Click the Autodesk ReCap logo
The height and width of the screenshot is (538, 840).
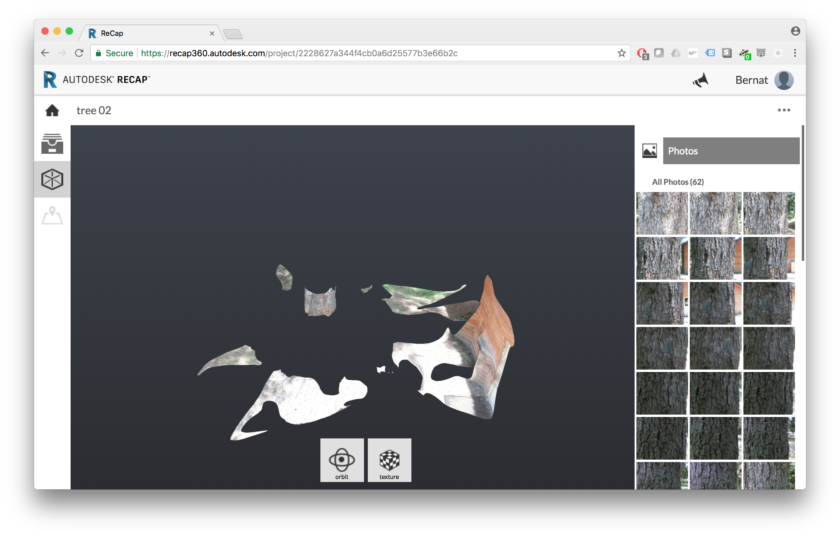click(x=96, y=80)
